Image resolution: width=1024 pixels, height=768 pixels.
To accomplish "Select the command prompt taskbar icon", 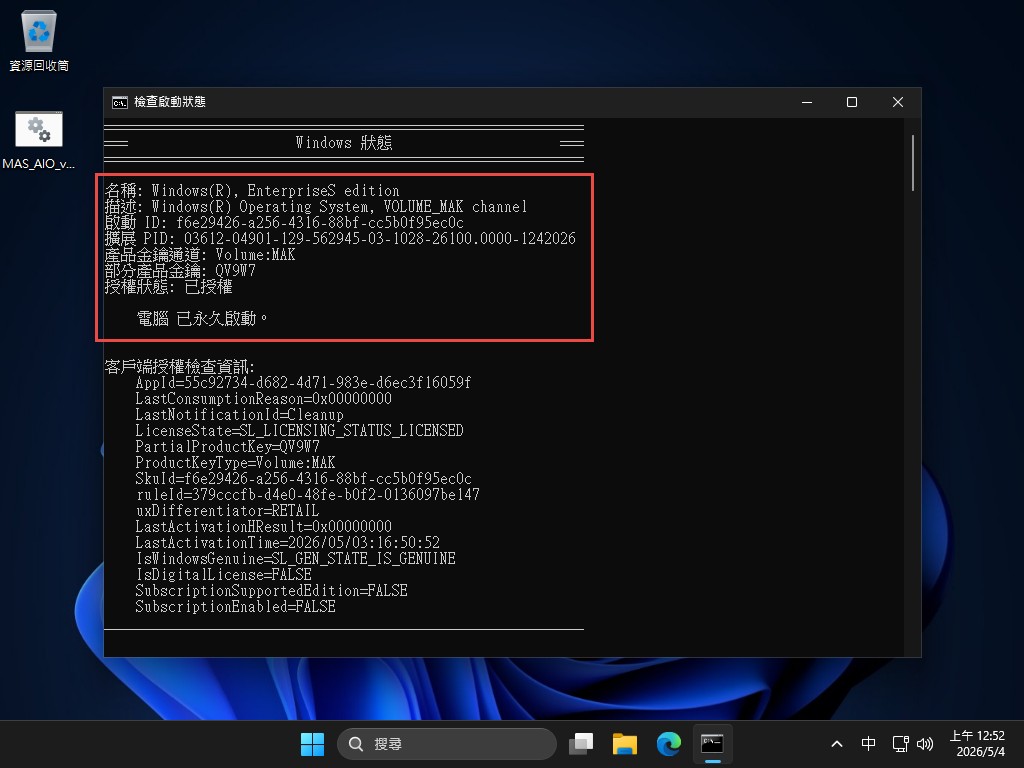I will 712,744.
